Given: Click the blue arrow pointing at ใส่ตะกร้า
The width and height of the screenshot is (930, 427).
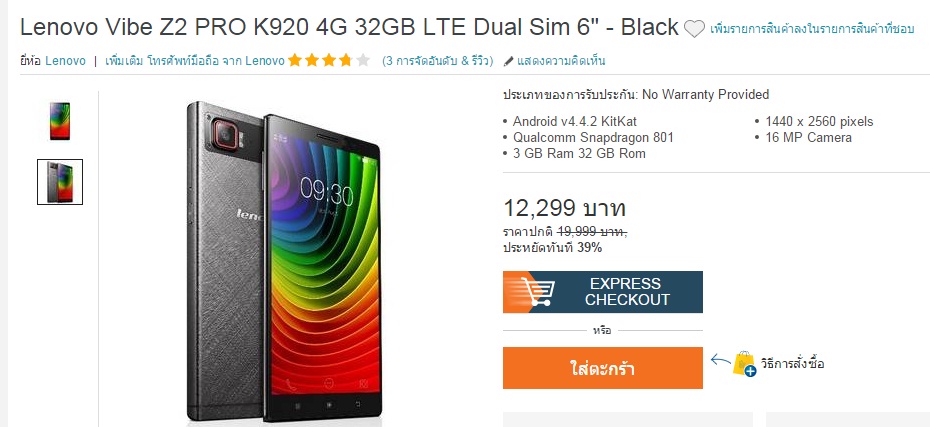Looking at the screenshot, I should pos(721,359).
